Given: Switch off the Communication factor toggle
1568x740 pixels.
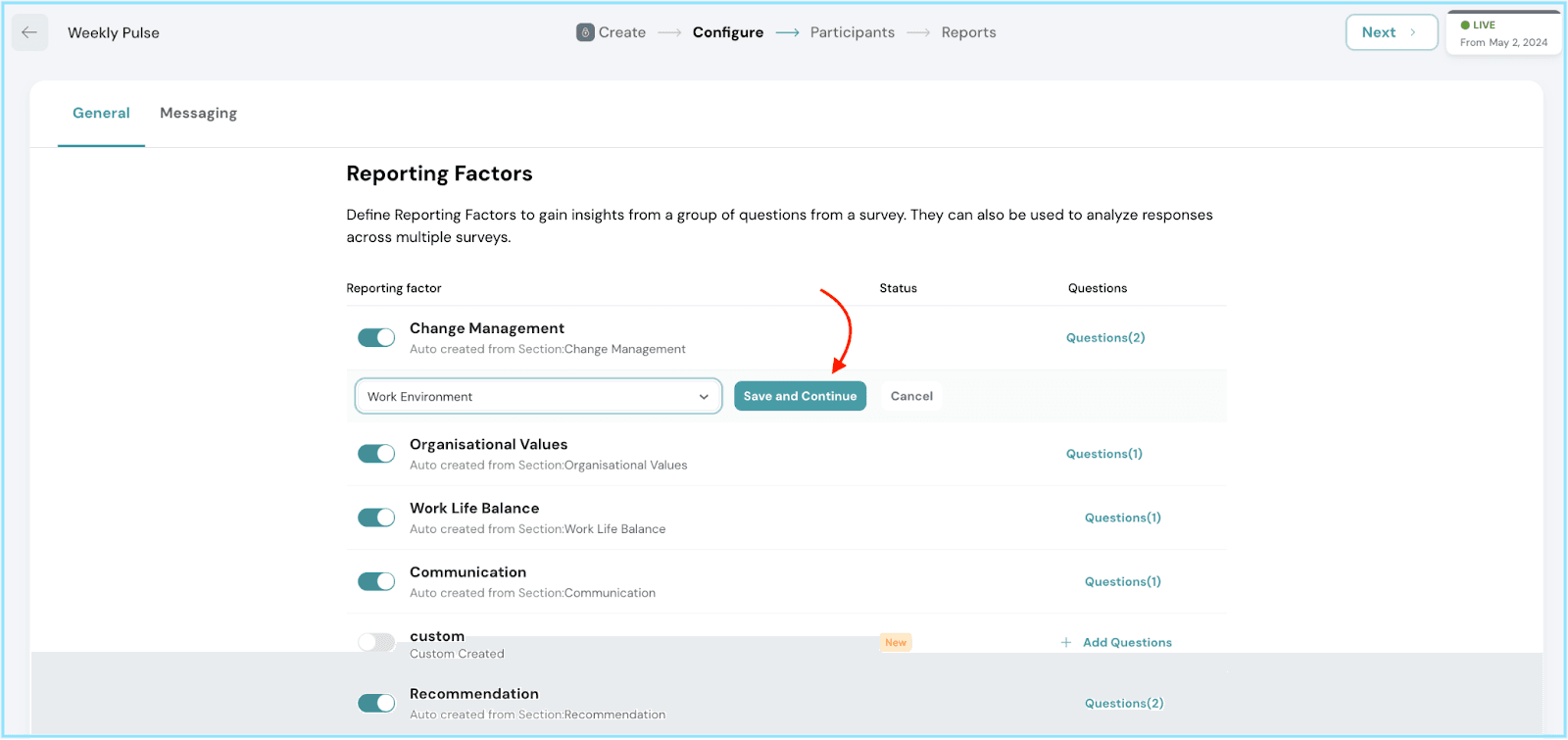Looking at the screenshot, I should (x=376, y=581).
